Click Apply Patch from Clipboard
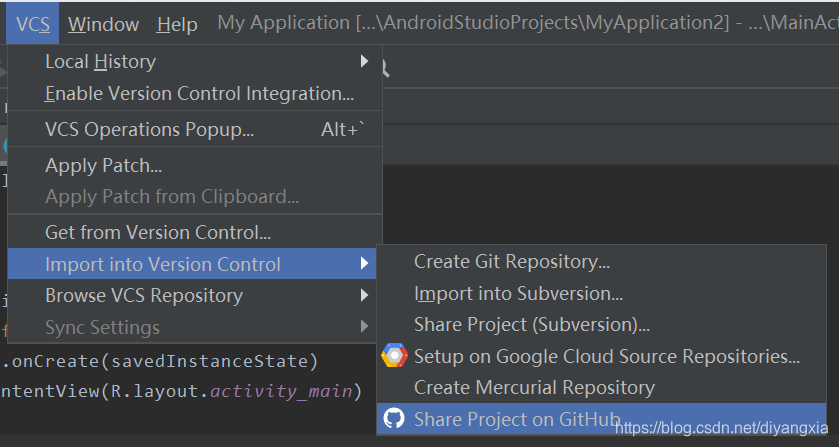 [x=195, y=196]
